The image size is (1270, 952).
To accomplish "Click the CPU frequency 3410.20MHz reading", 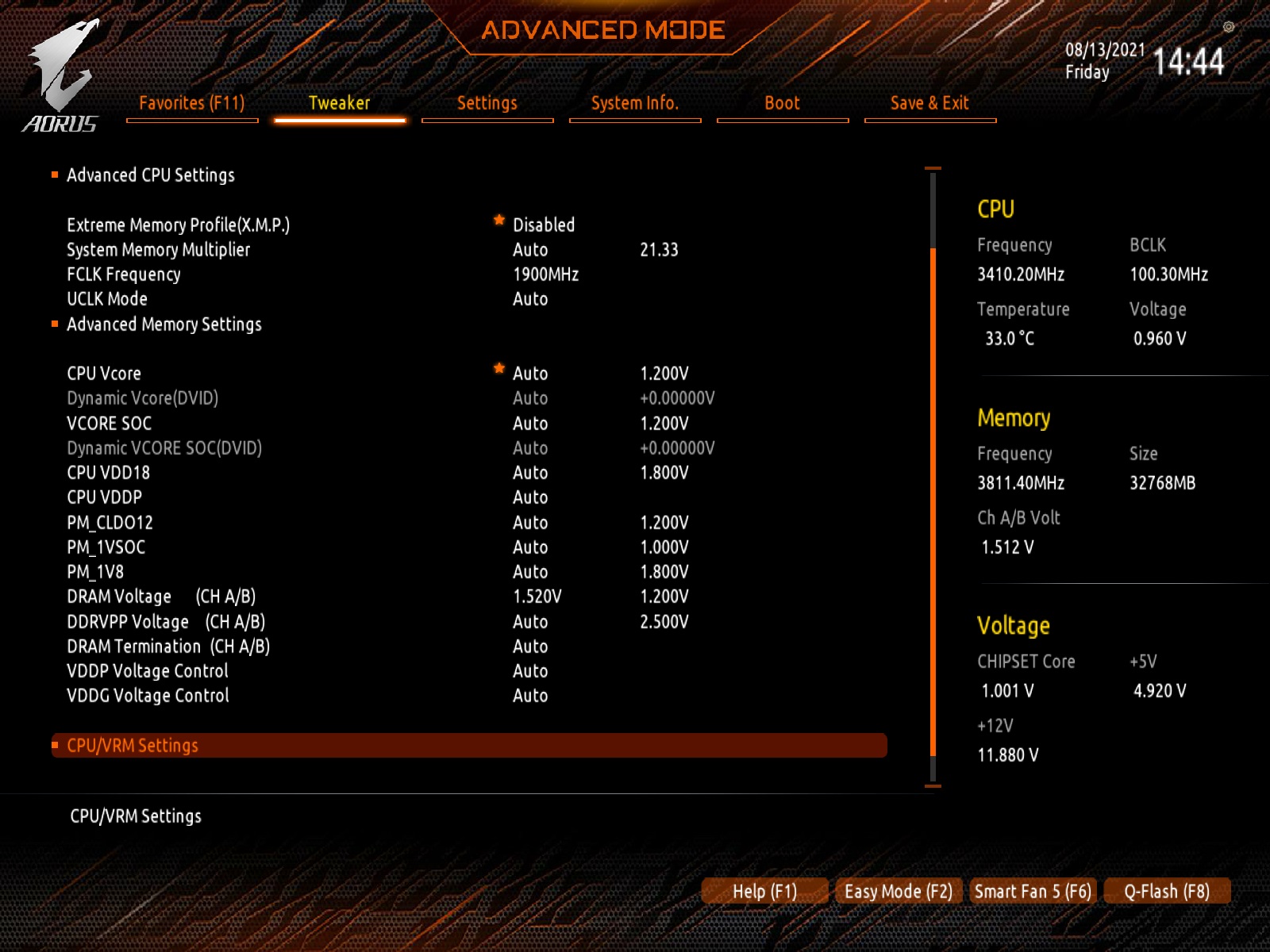I will point(1021,274).
